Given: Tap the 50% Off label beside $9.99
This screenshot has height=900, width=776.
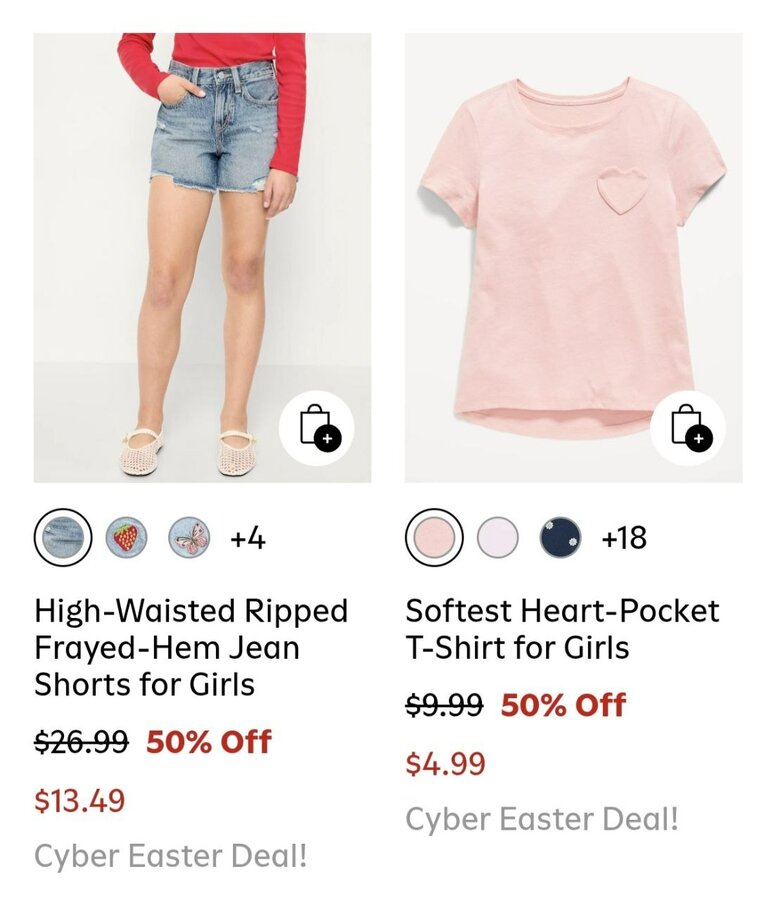Looking at the screenshot, I should [x=563, y=705].
